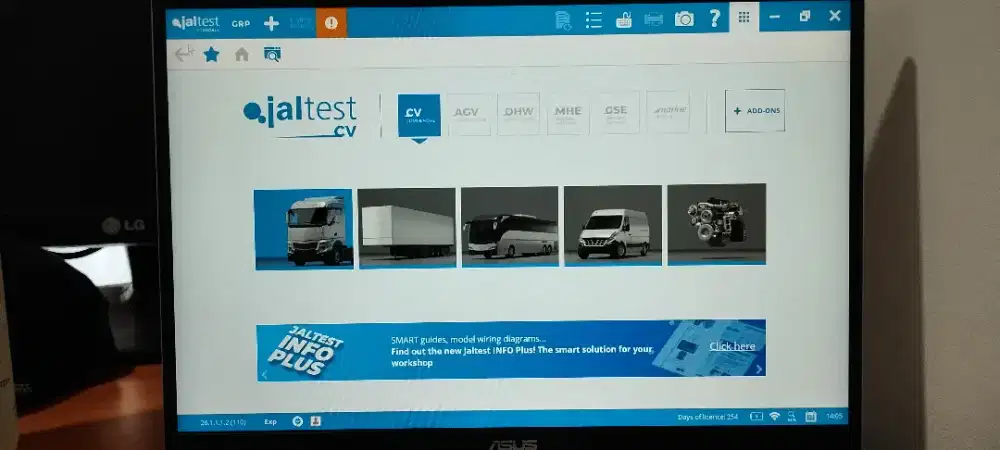Select the CV module tab

coord(419,115)
